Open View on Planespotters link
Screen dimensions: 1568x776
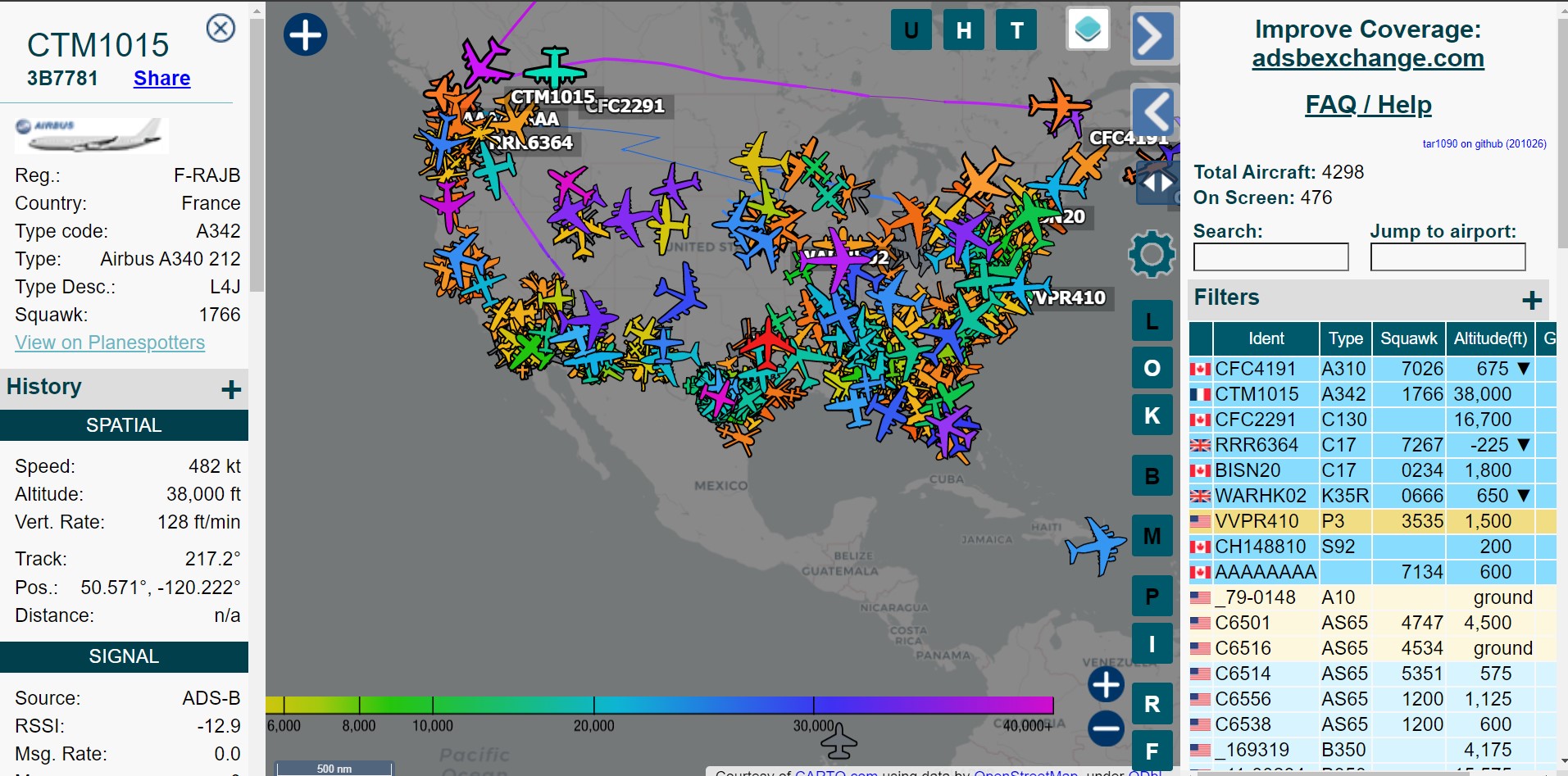coord(110,343)
